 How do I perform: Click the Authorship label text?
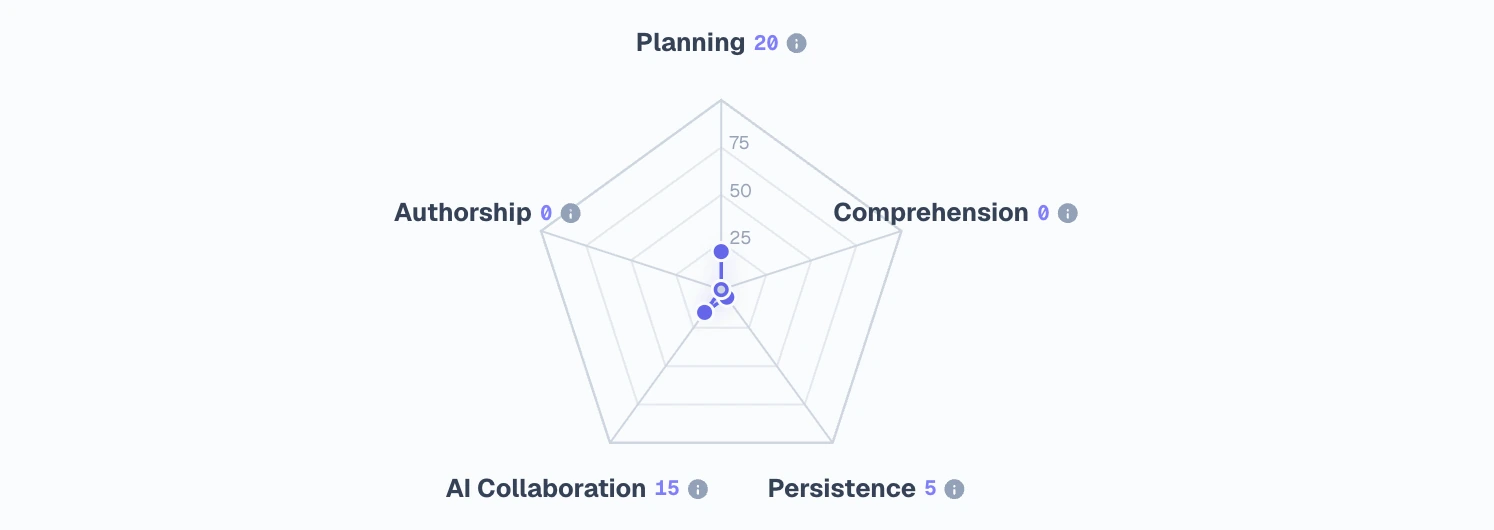(x=462, y=213)
